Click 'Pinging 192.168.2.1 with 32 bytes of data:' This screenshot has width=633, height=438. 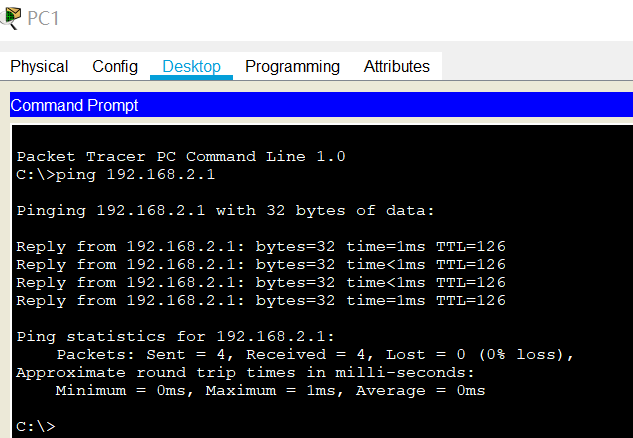(x=225, y=210)
